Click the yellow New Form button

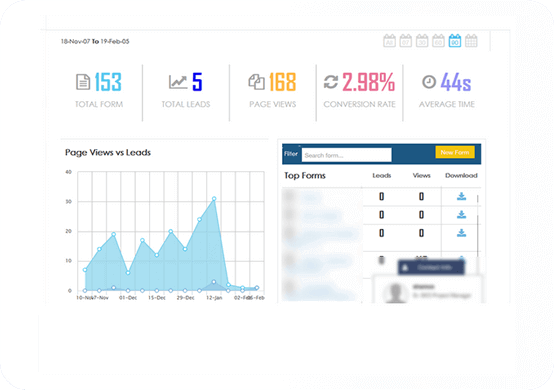455,152
